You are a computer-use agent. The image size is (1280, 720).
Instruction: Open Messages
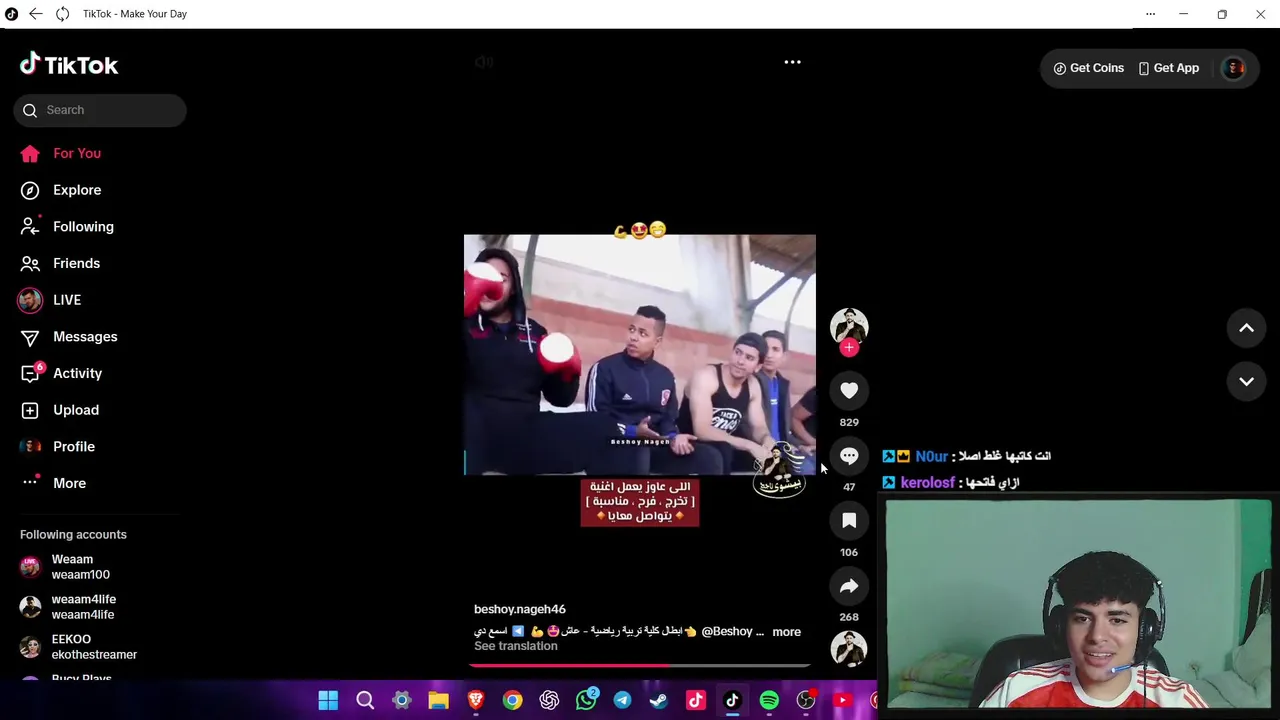tap(85, 337)
